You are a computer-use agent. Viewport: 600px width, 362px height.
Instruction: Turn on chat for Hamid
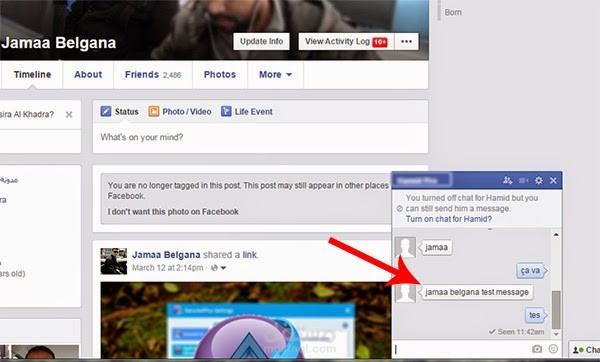448,219
